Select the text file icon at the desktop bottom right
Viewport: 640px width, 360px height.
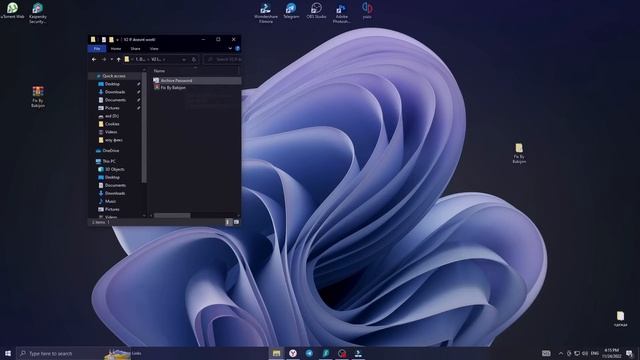[x=620, y=319]
